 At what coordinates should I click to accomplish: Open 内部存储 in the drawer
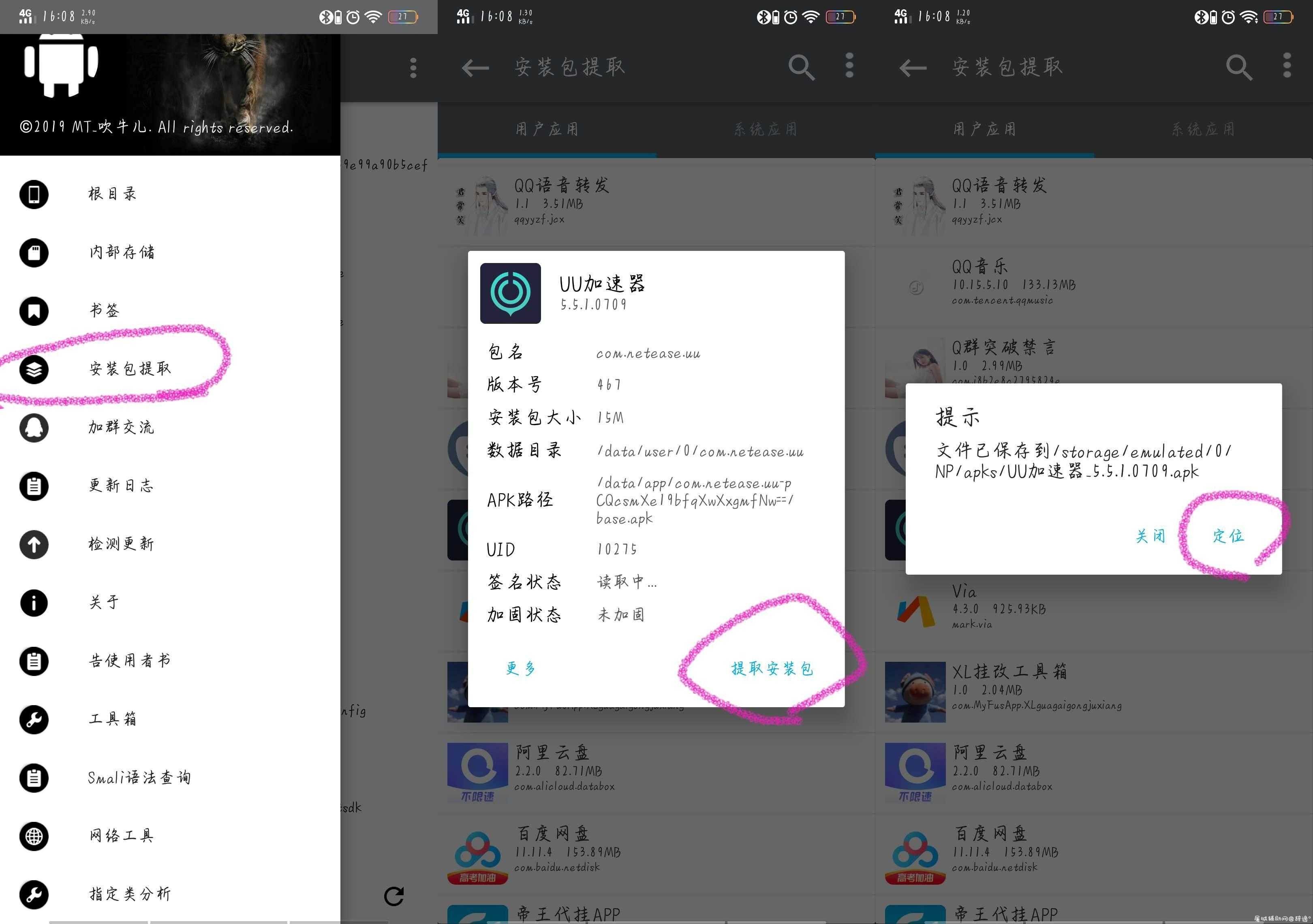pyautogui.click(x=170, y=253)
